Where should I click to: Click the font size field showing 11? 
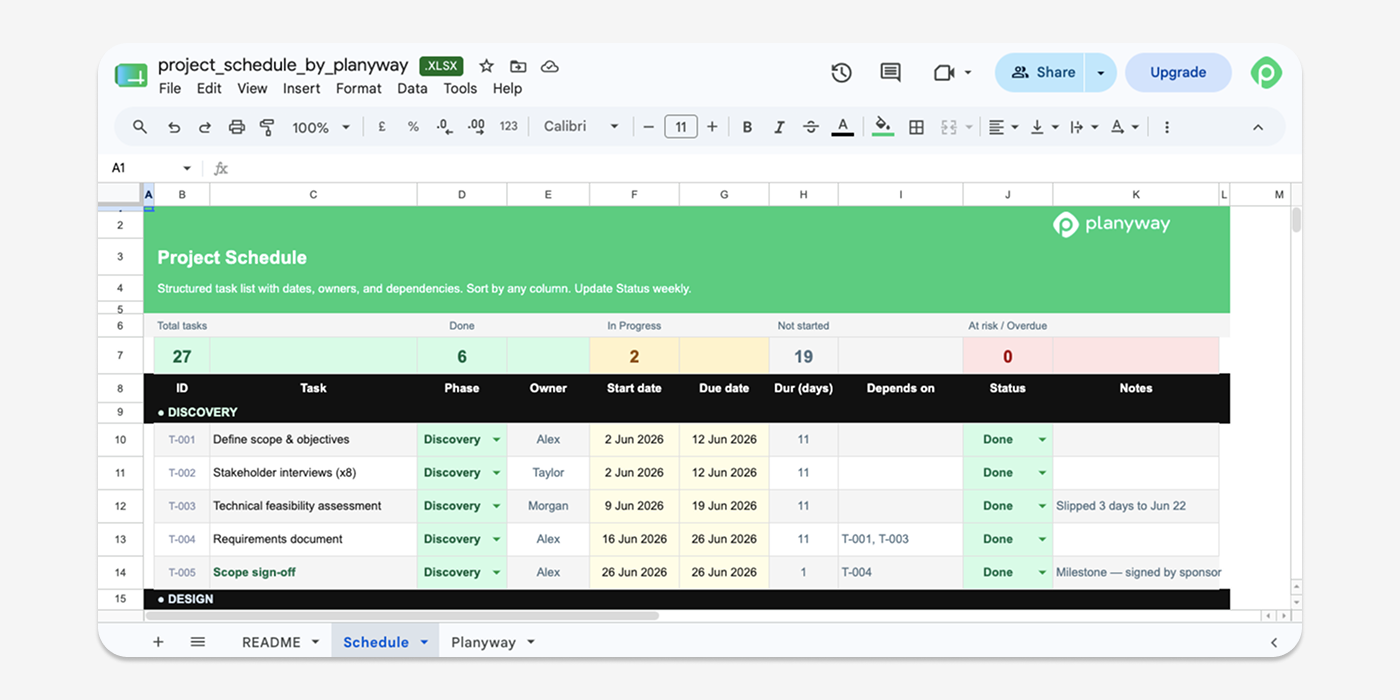[681, 127]
